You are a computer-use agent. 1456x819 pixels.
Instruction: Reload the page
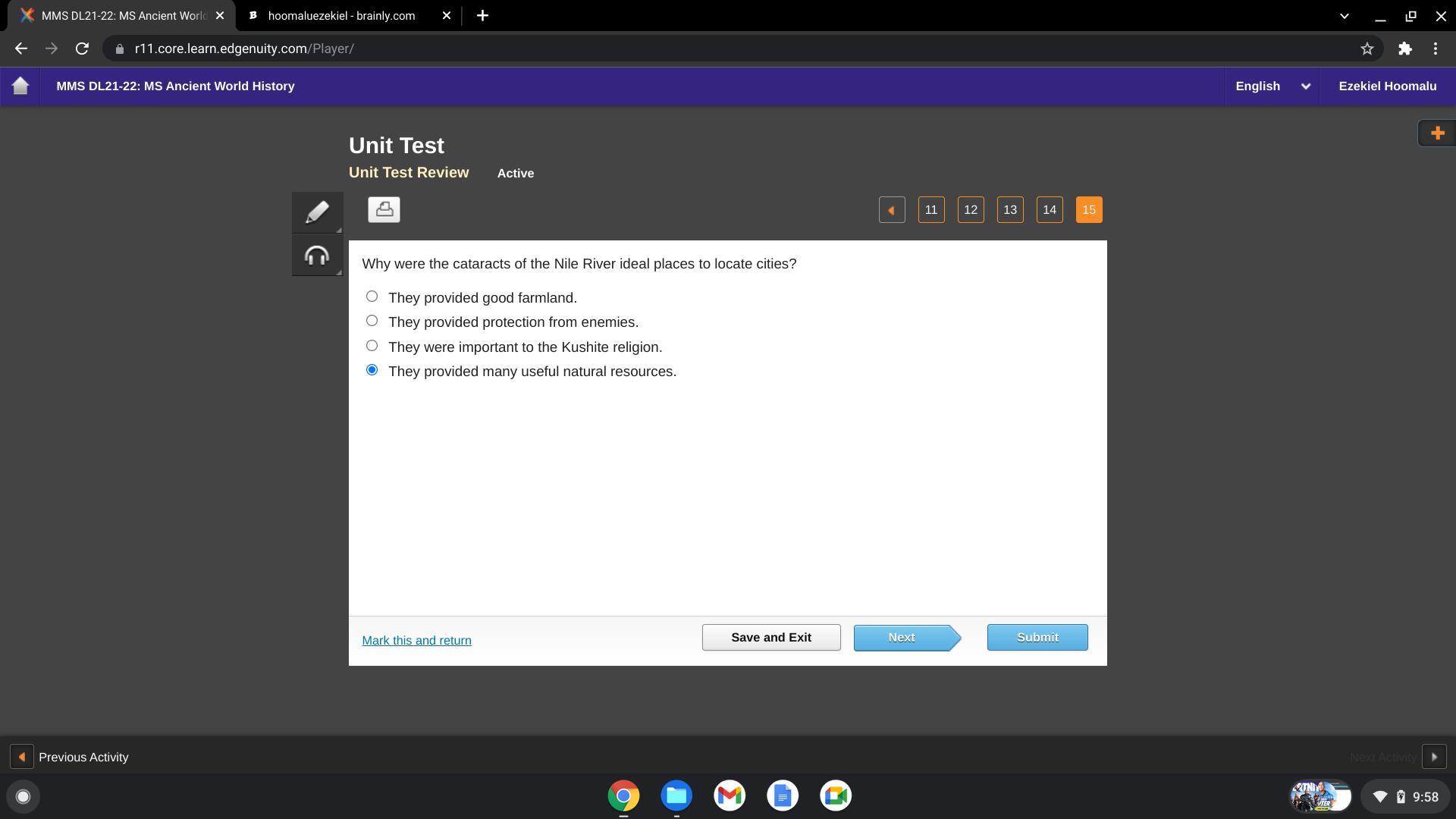click(82, 49)
